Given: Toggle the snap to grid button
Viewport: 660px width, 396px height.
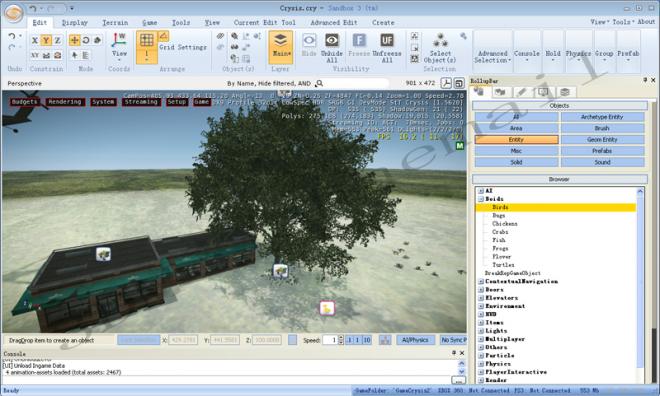Looking at the screenshot, I should (146, 40).
